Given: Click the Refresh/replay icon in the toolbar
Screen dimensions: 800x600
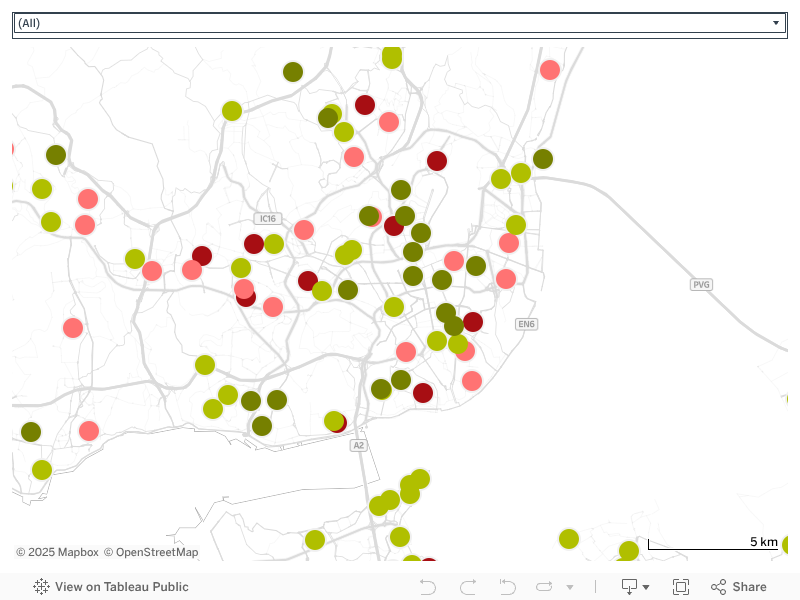Looking at the screenshot, I should pyautogui.click(x=544, y=587).
